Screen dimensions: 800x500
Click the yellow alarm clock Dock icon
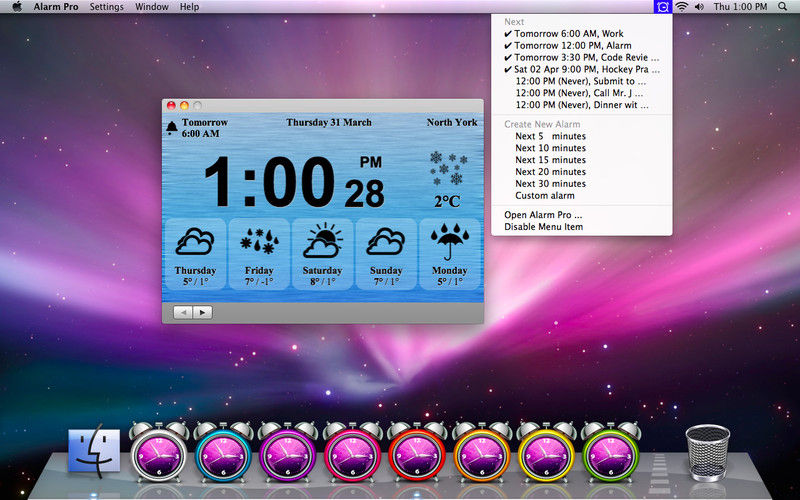point(546,452)
